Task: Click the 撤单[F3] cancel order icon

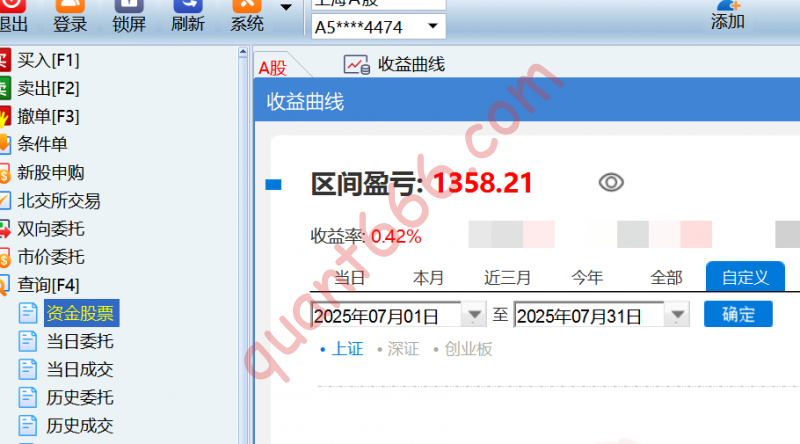Action: point(5,116)
